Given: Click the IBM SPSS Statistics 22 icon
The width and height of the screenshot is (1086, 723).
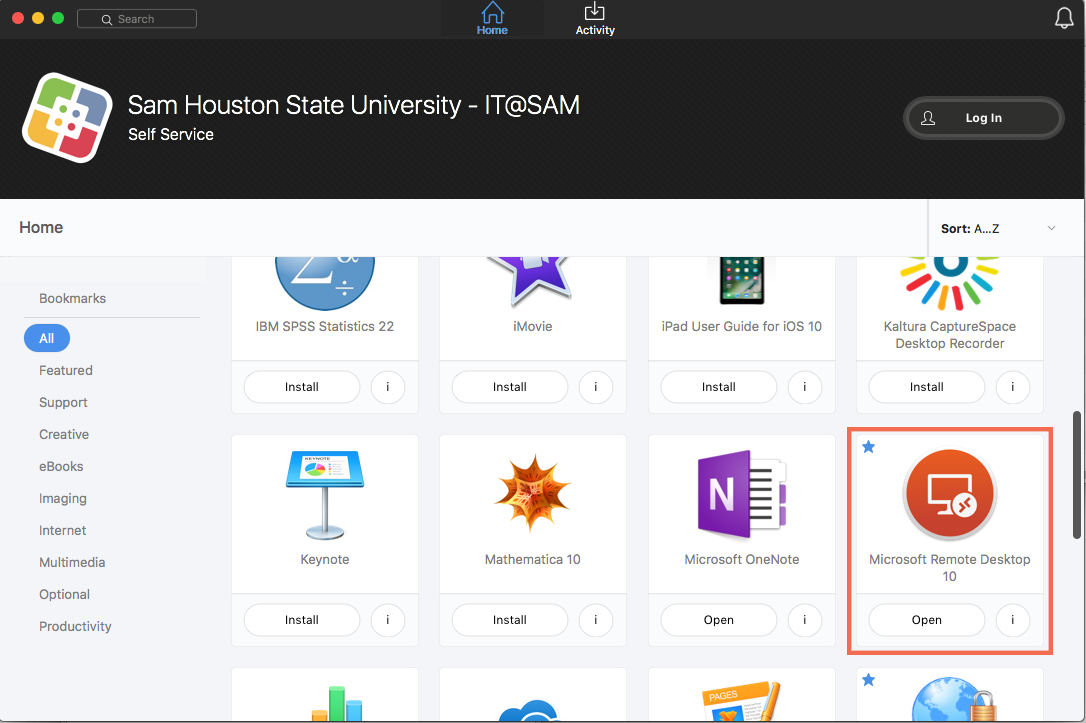Looking at the screenshot, I should (x=325, y=284).
